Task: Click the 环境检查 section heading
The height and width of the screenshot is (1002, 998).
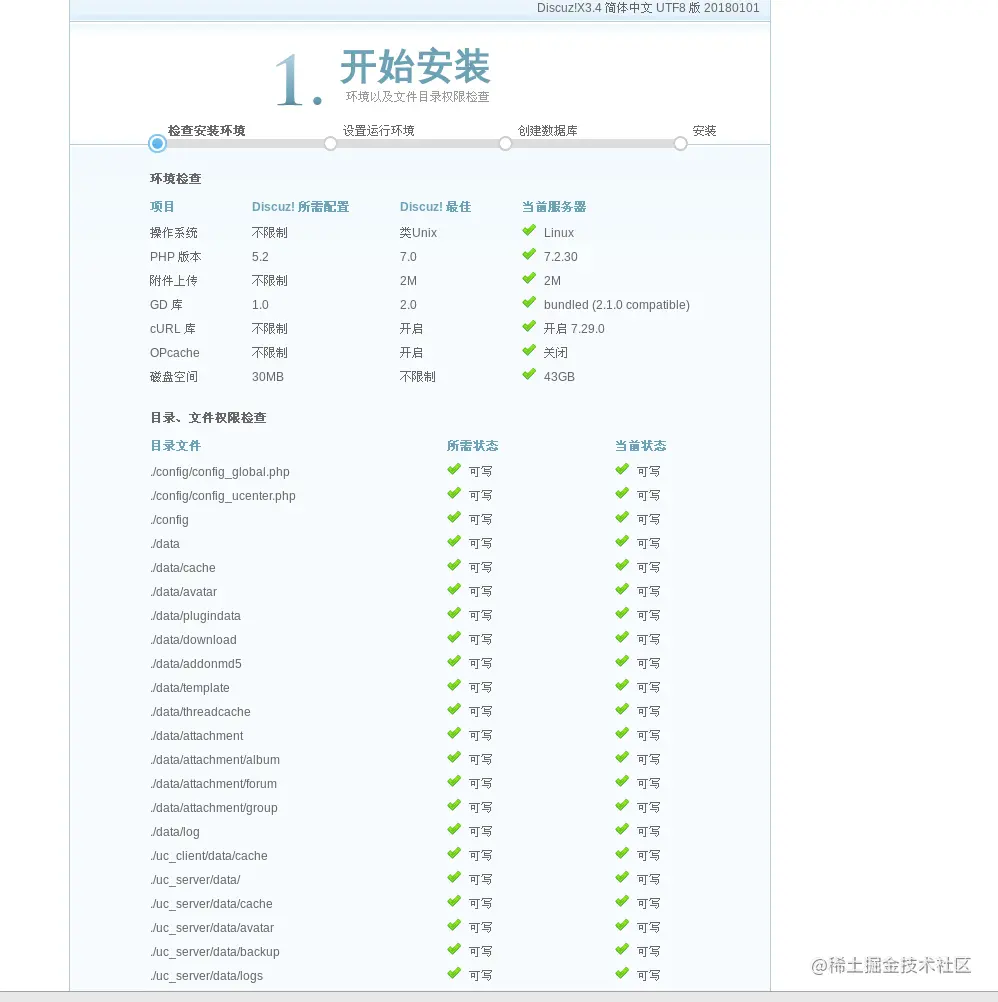Action: coord(176,179)
